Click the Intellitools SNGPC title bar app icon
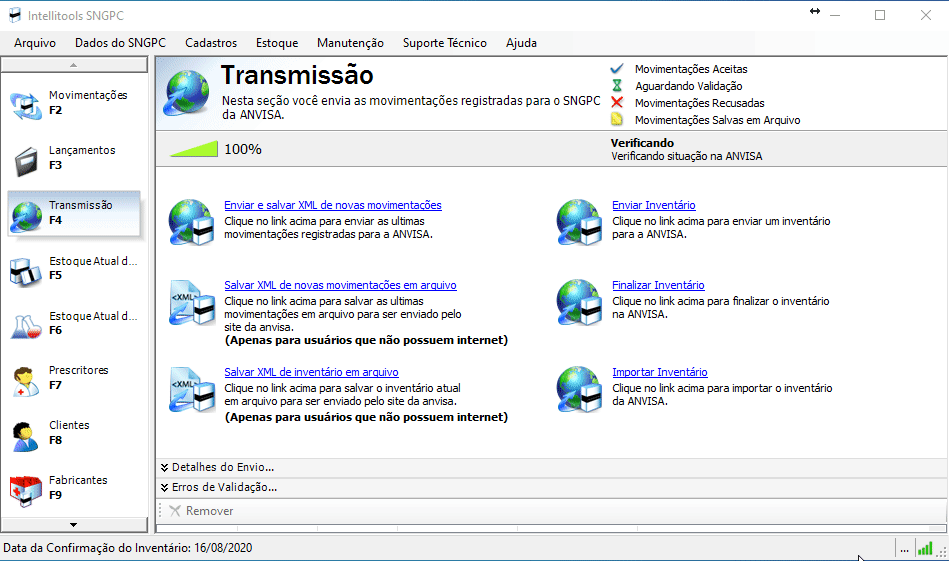Image resolution: width=949 pixels, height=561 pixels. 15,15
